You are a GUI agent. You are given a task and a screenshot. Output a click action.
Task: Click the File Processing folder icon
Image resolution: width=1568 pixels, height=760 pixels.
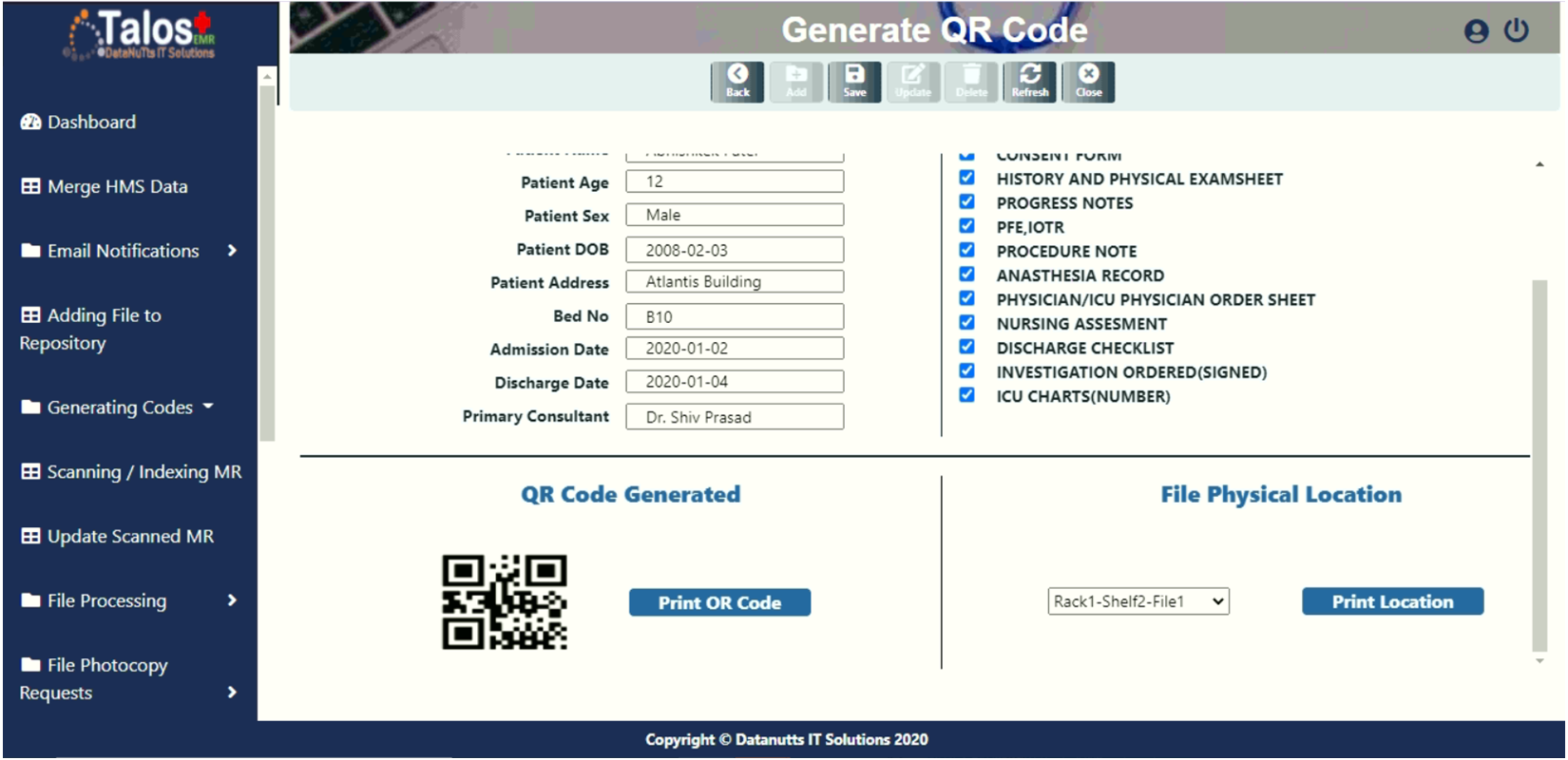pos(30,600)
